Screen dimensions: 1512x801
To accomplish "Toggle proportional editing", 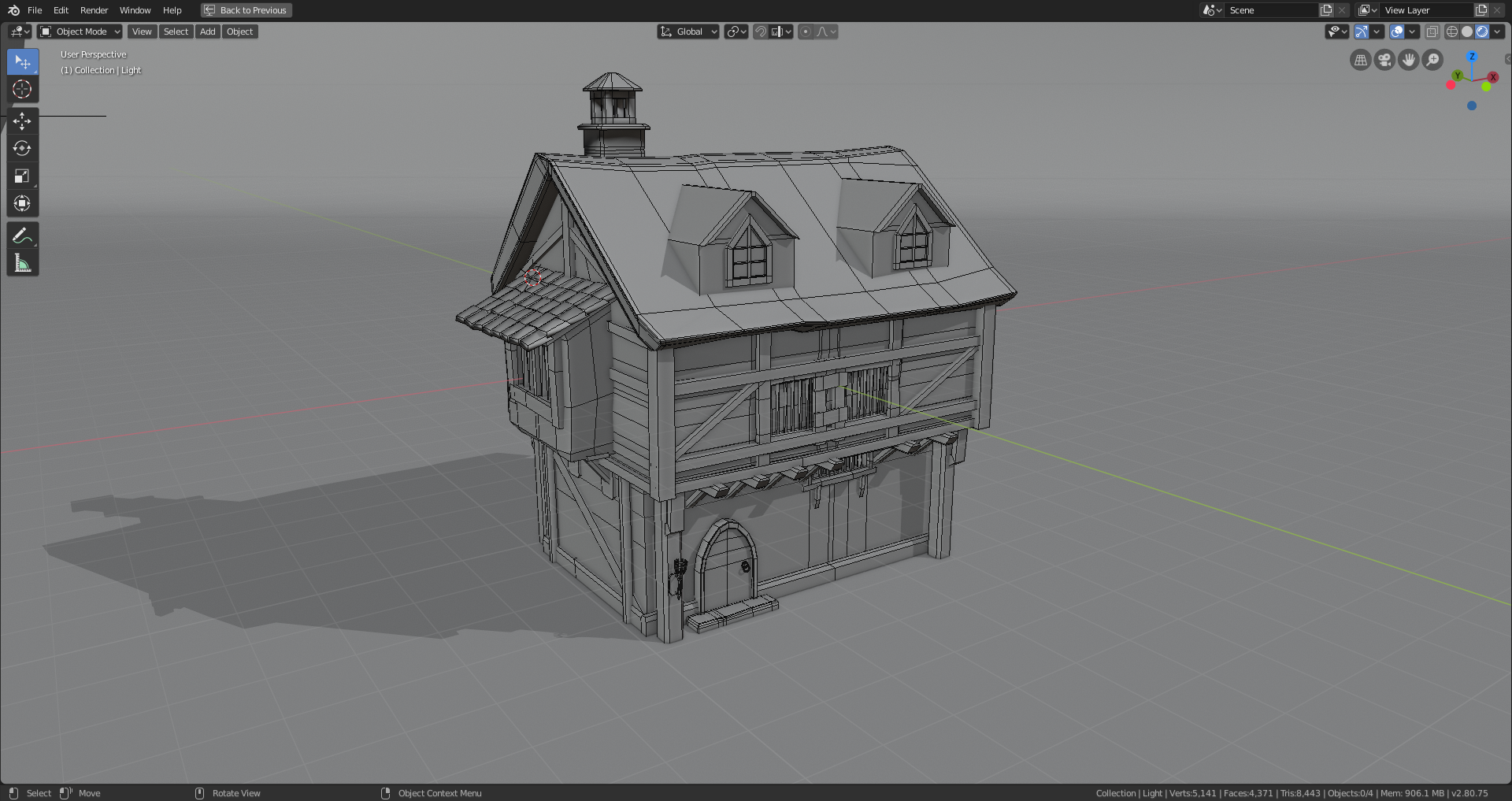I will [806, 32].
